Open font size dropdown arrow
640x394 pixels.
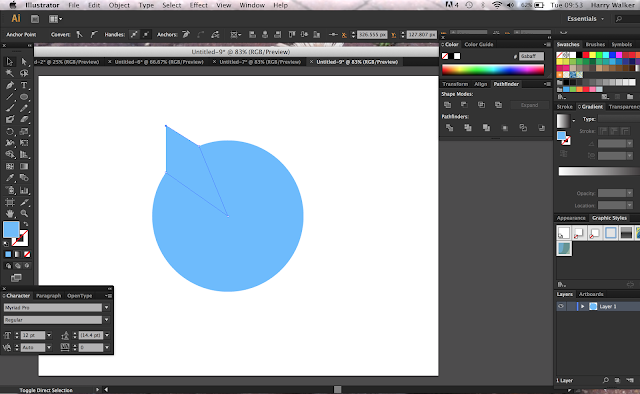click(x=49, y=335)
